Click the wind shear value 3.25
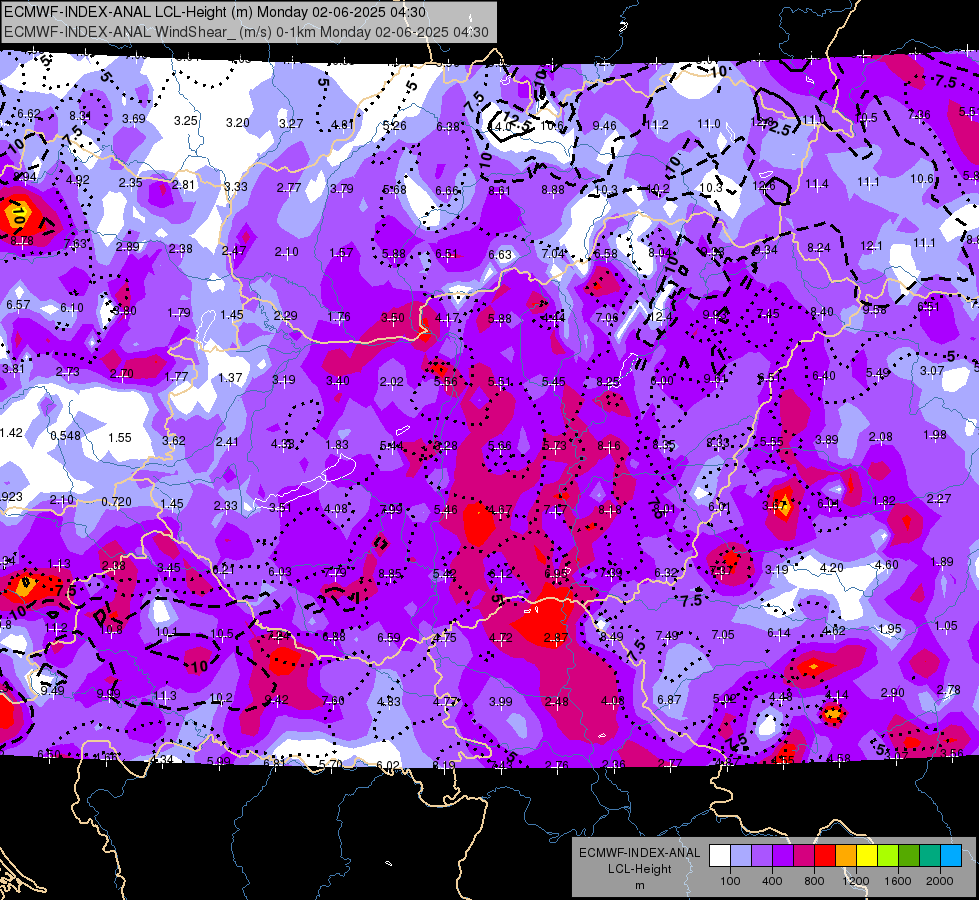 click(x=185, y=121)
